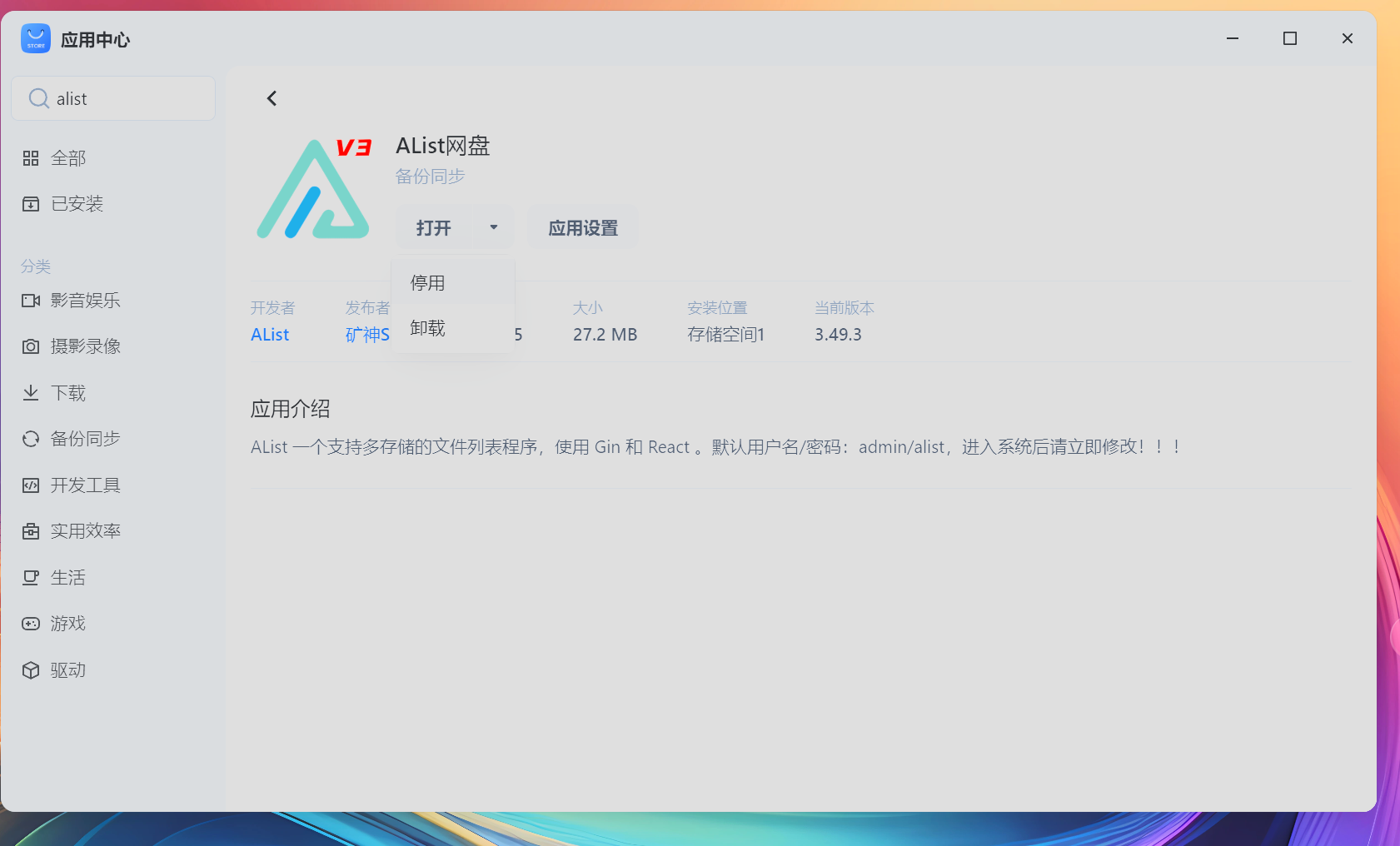
Task: Click the 打开 button
Action: click(434, 228)
